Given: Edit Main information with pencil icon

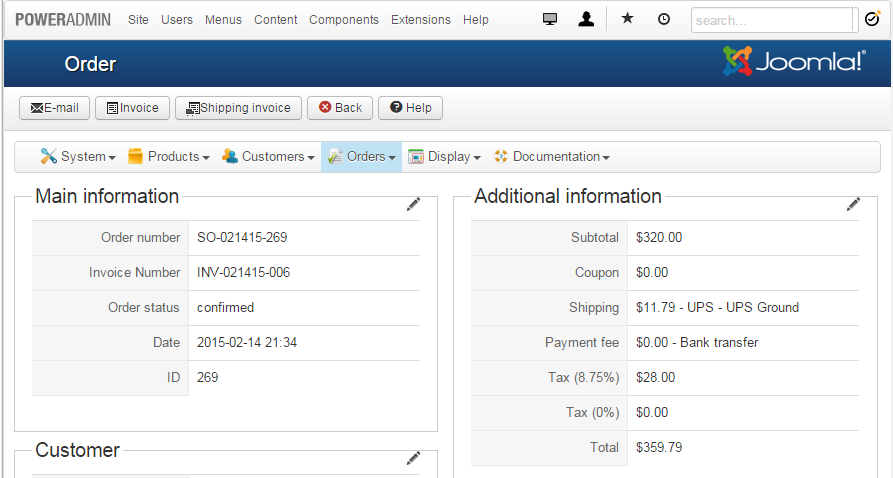Looking at the screenshot, I should click(413, 204).
